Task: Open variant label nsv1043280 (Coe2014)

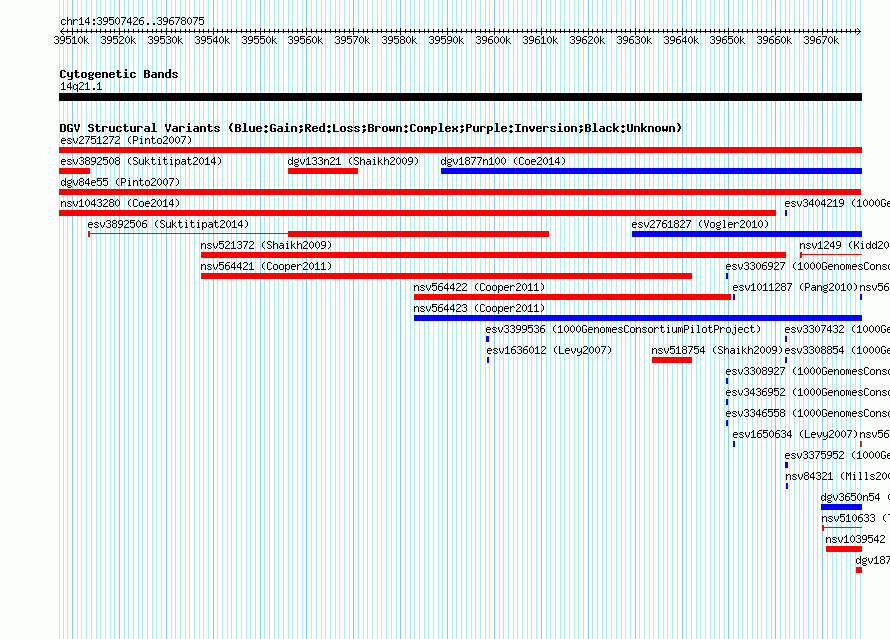Action: (x=120, y=203)
